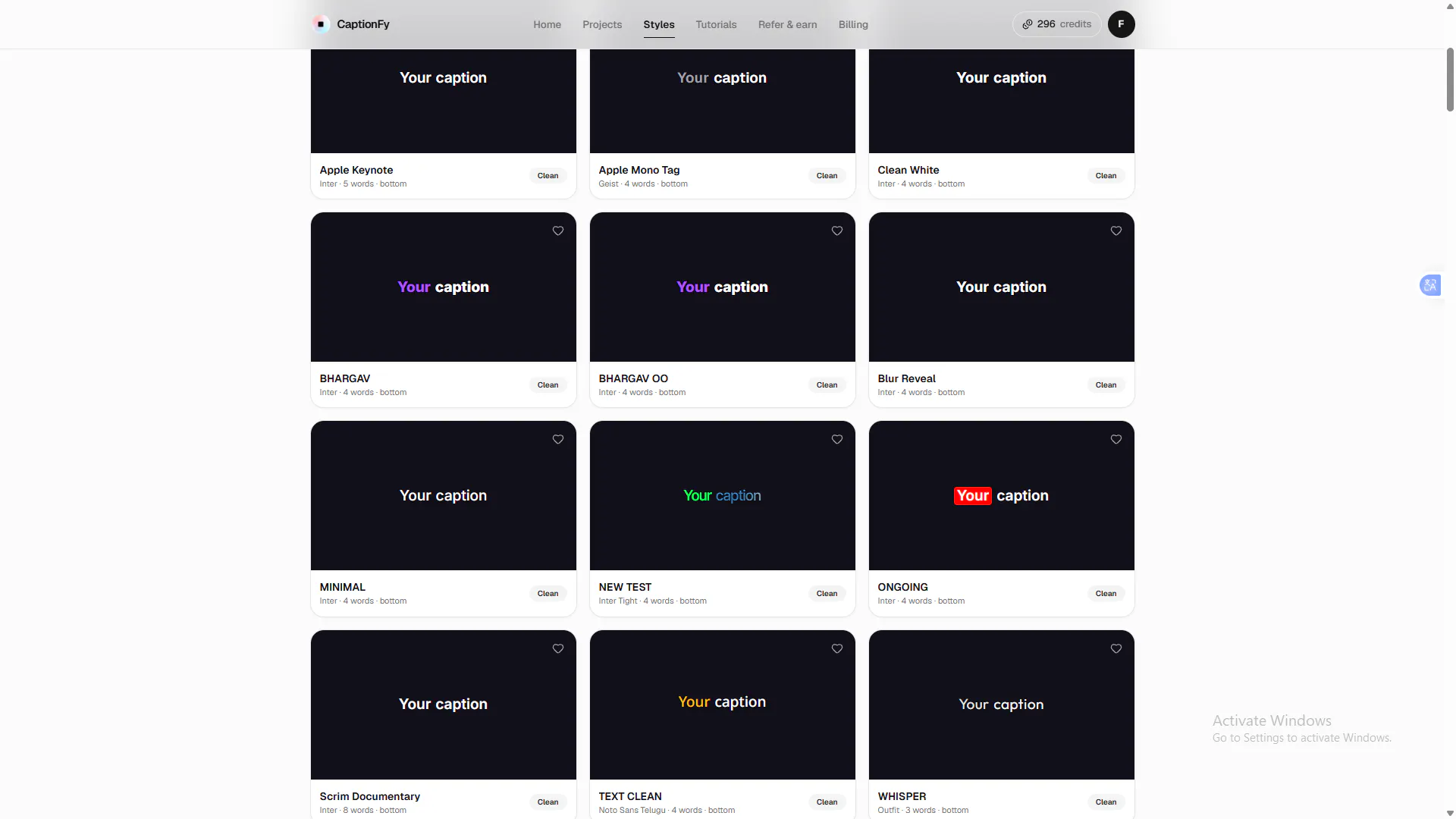Favorite the NEW TEST style heart

pyautogui.click(x=837, y=439)
